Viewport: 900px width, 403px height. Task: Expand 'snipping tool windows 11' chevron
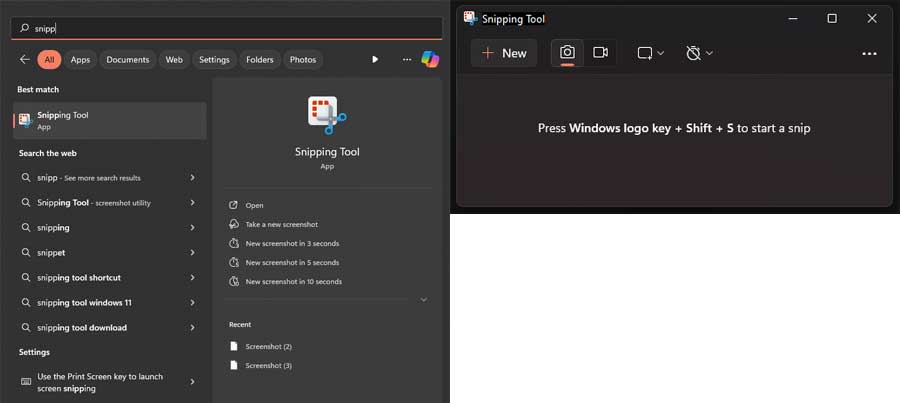coord(192,303)
